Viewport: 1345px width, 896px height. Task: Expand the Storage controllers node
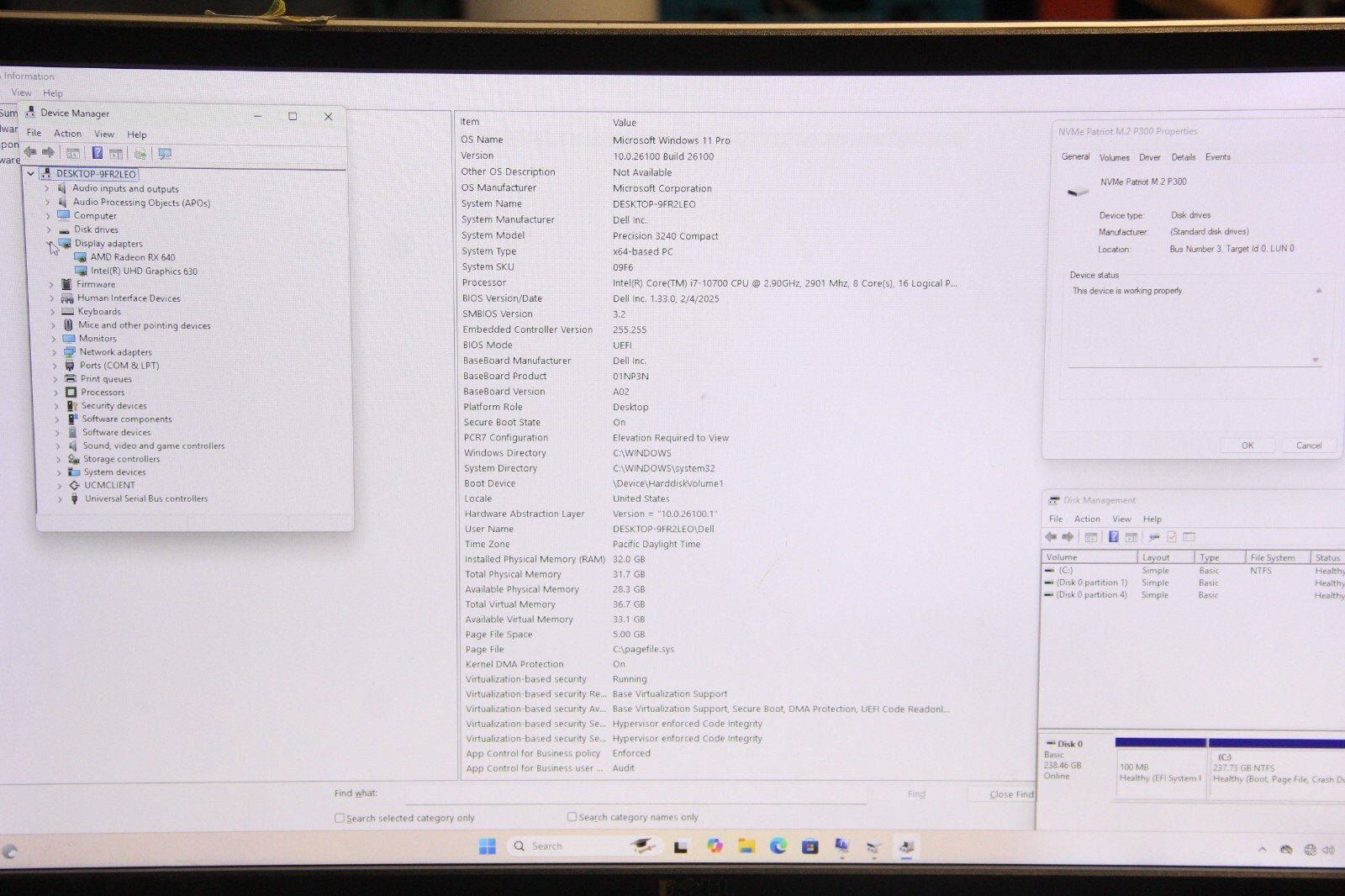tap(58, 459)
